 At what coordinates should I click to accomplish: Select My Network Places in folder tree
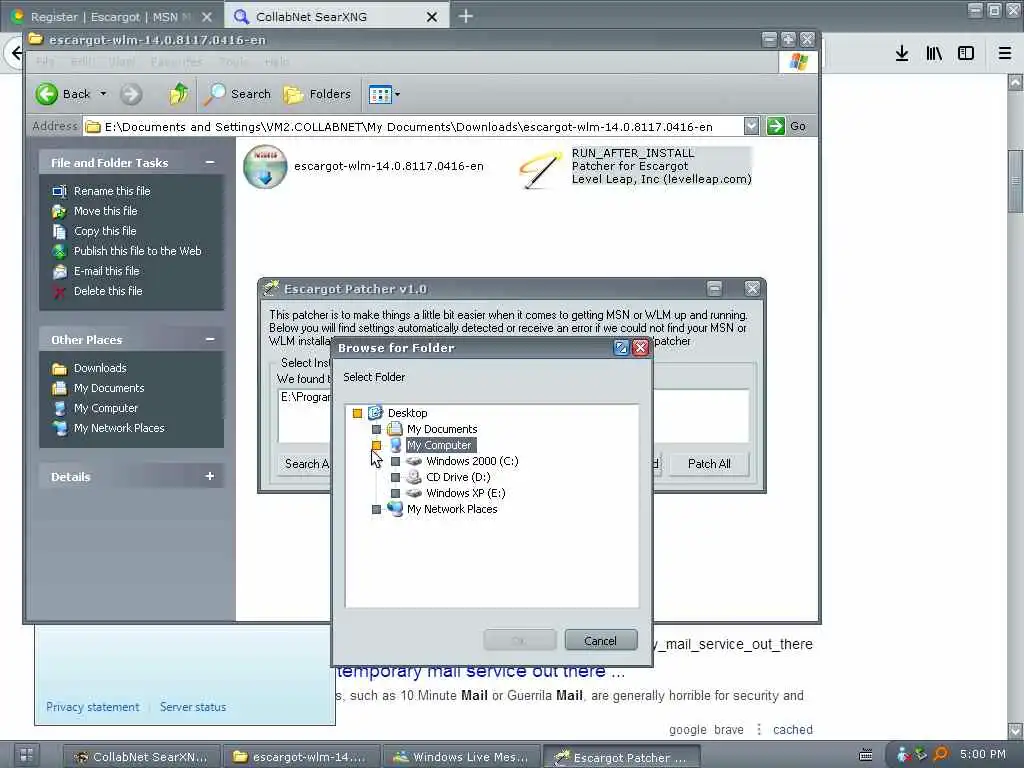tap(452, 509)
